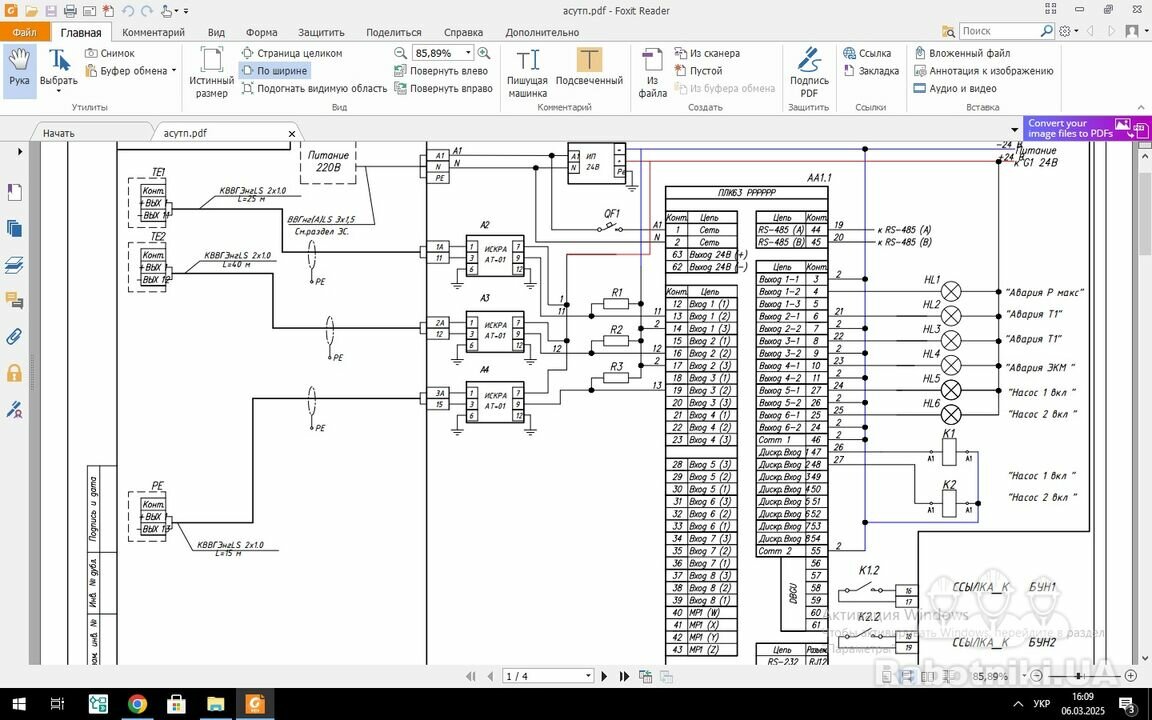Switch to Начать document tab
The image size is (1152, 720).
[x=59, y=133]
